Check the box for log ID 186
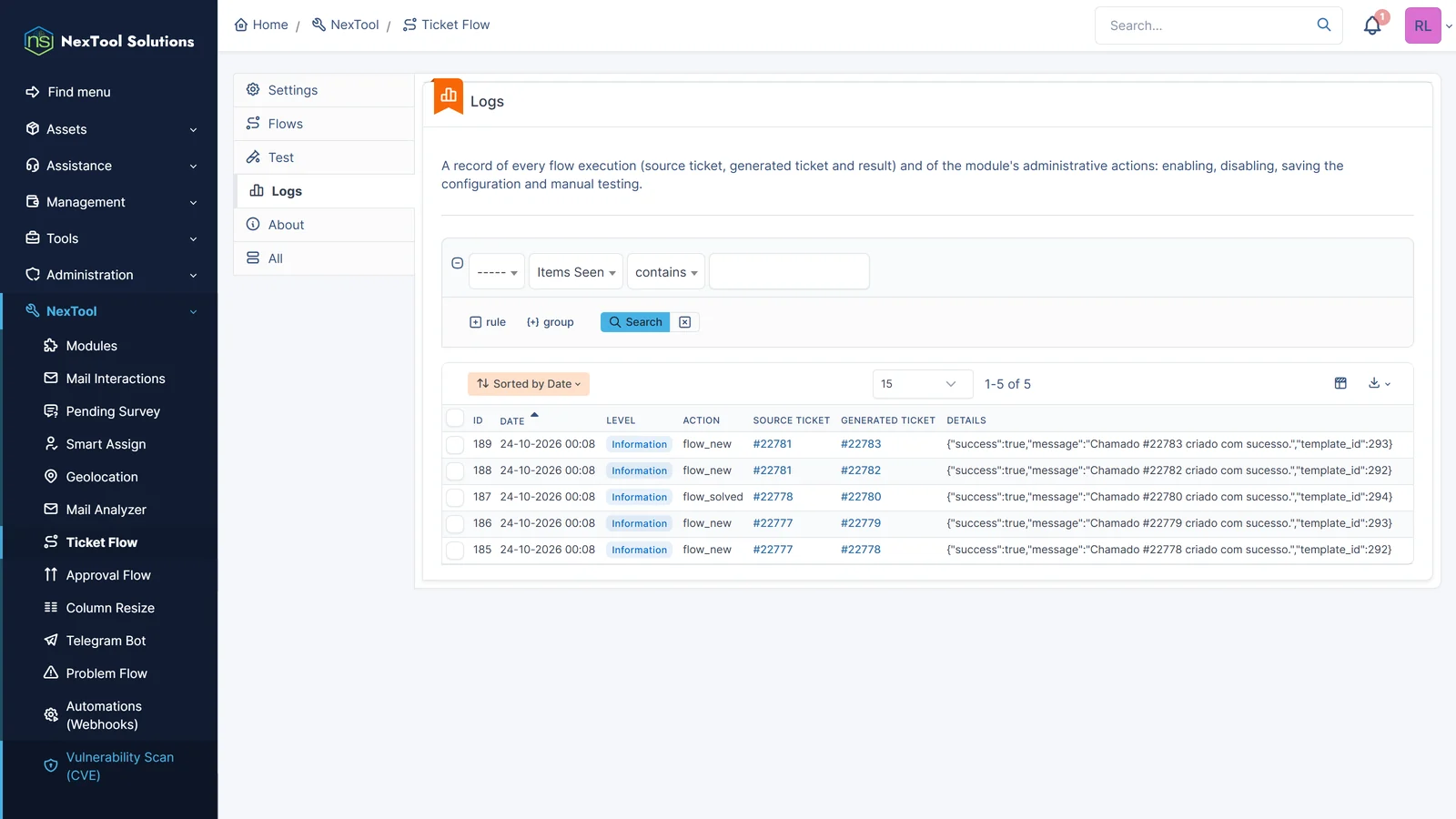Screen dimensions: 1456x819 (455, 524)
